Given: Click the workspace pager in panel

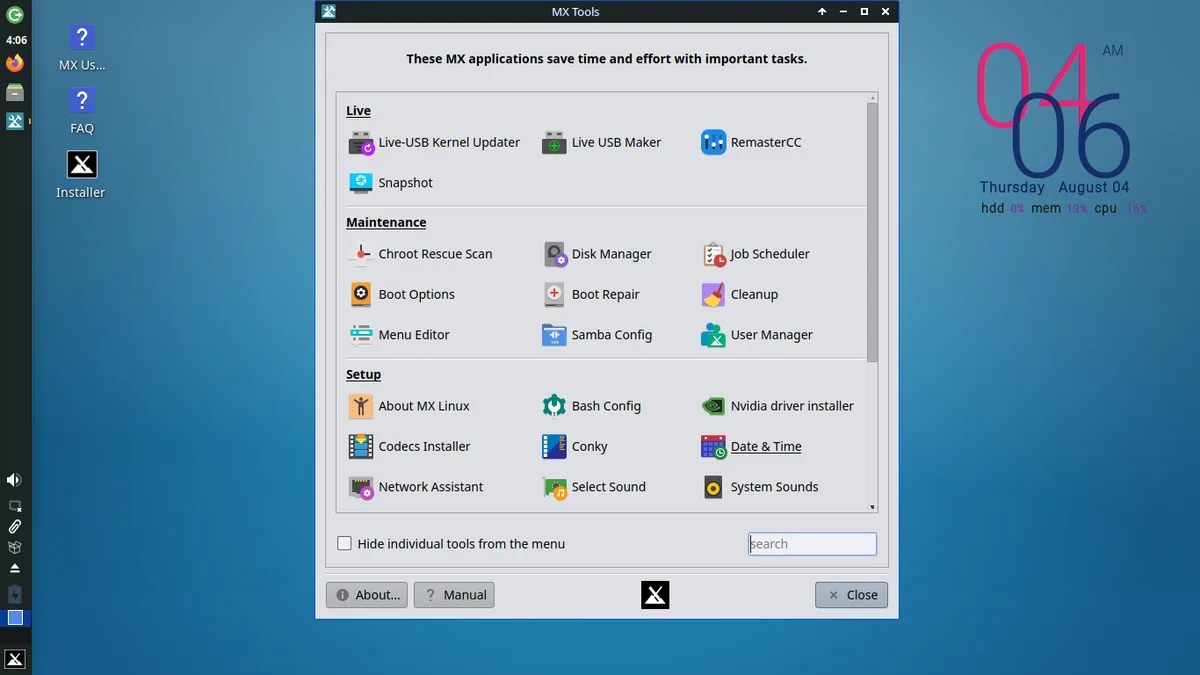Looking at the screenshot, I should click(15, 618).
